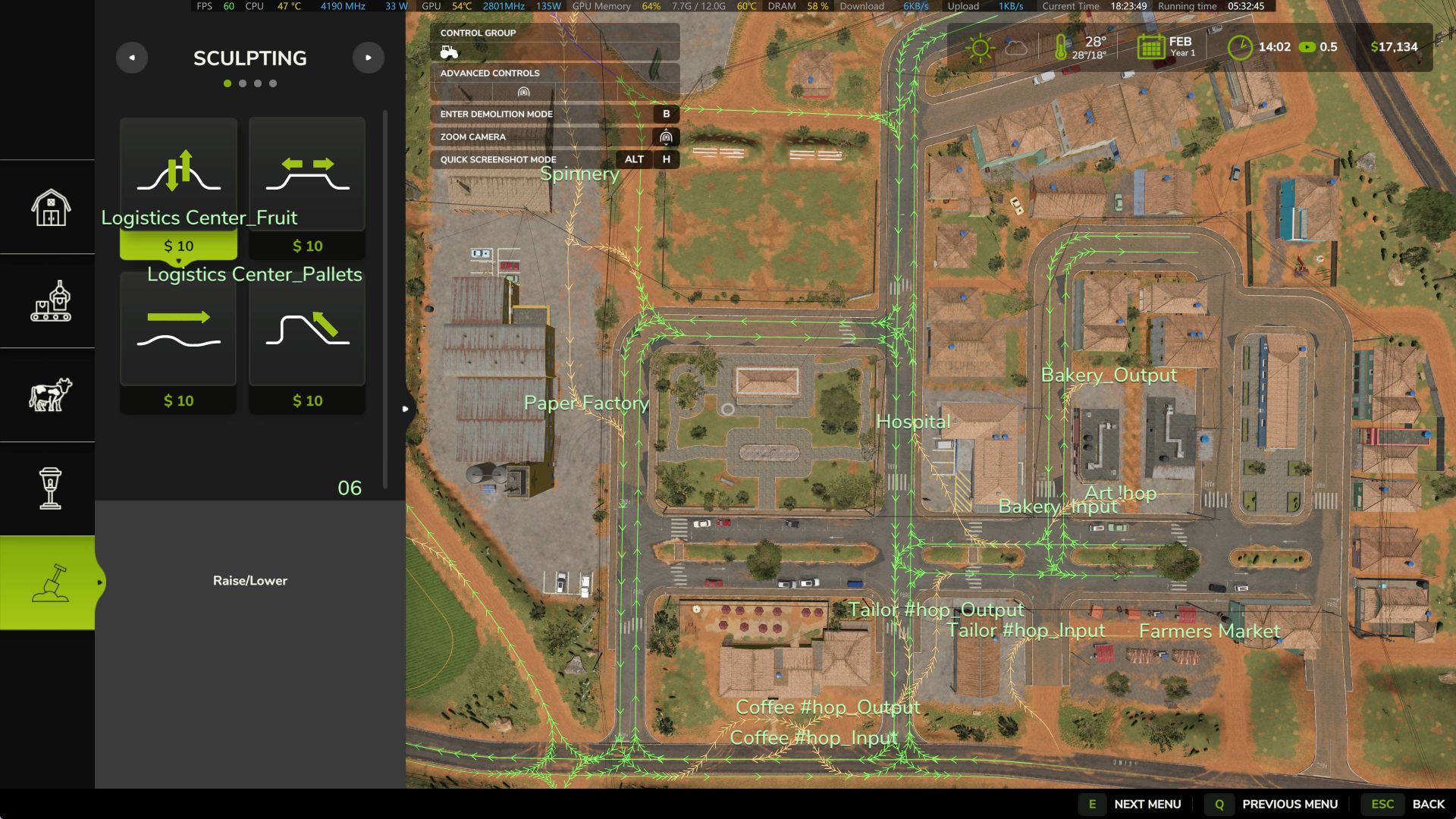Select the Slope ramp sculpting tool
Screen dimensions: 1456x819
coord(307,343)
